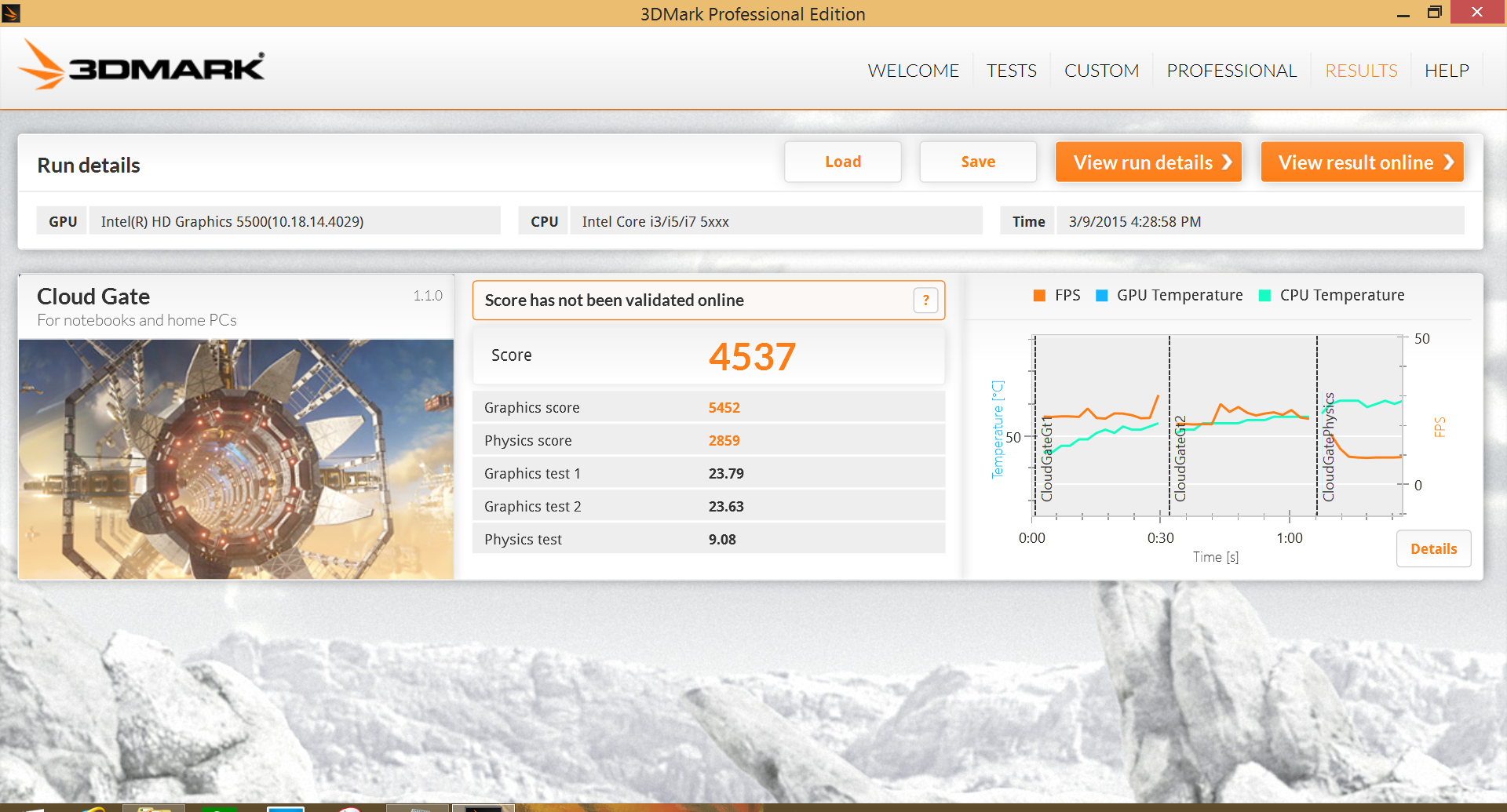Click the Physics test row 9.08
The height and width of the screenshot is (812, 1507).
pos(709,539)
